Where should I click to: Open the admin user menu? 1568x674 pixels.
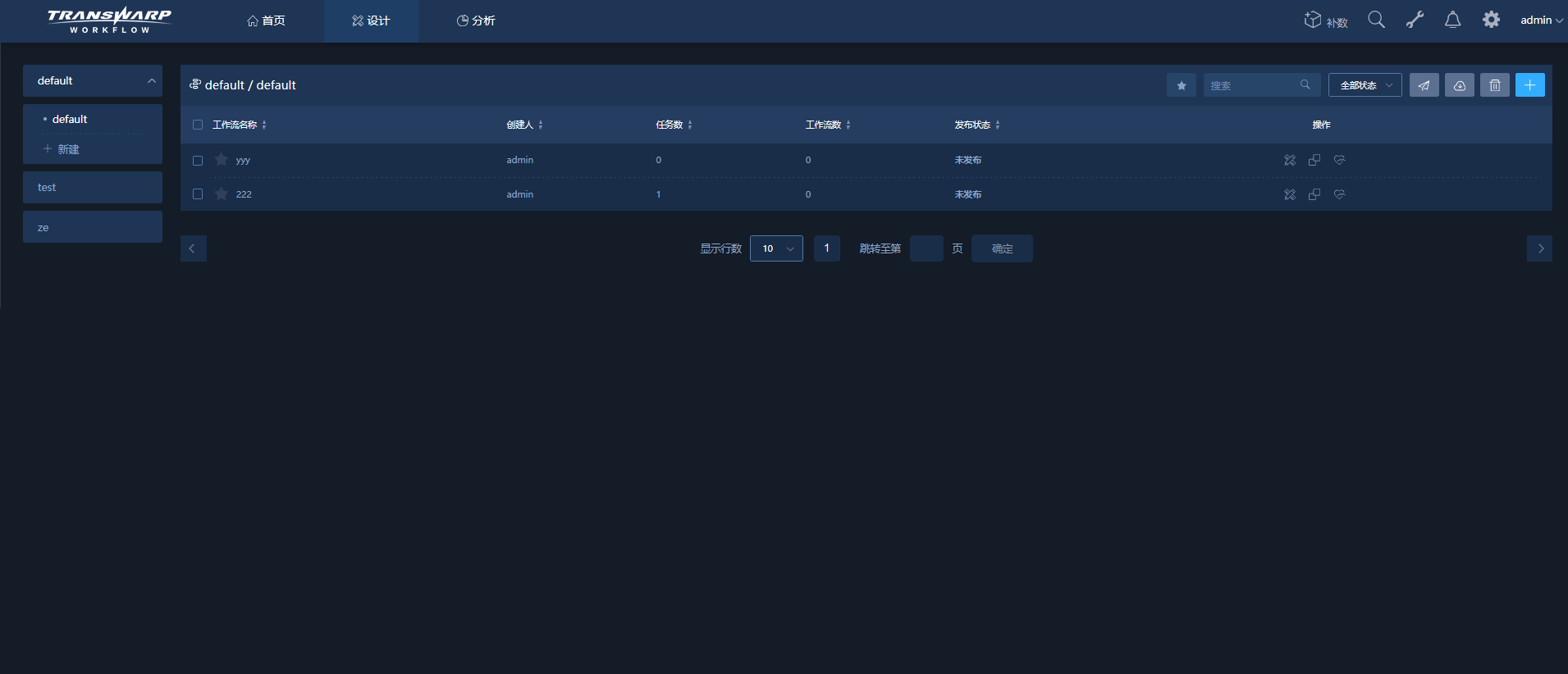[x=1541, y=20]
